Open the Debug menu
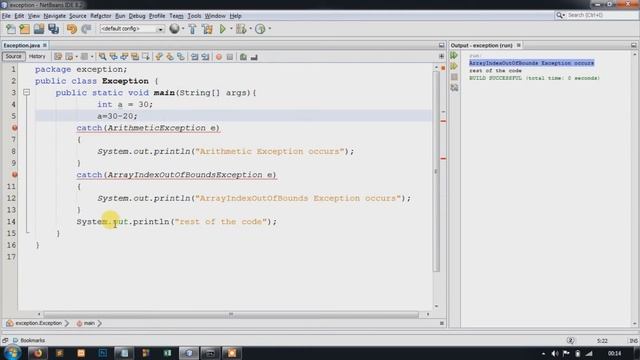The width and height of the screenshot is (640, 360). tap(137, 16)
